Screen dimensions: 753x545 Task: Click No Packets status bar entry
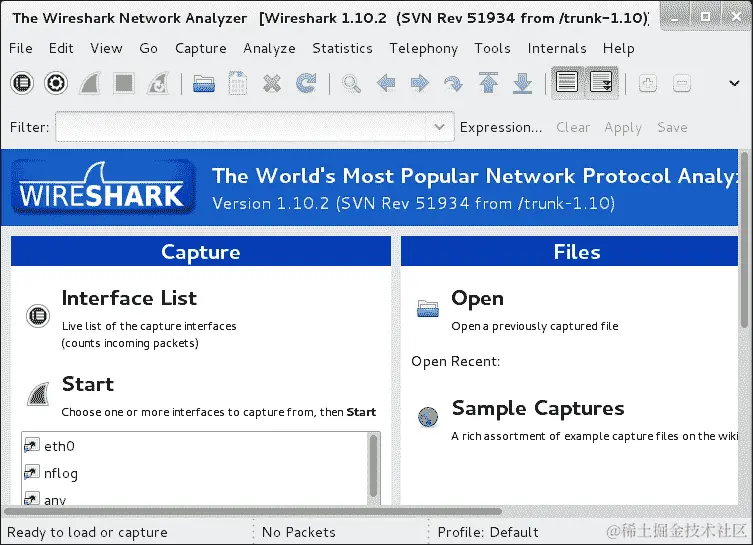click(298, 532)
